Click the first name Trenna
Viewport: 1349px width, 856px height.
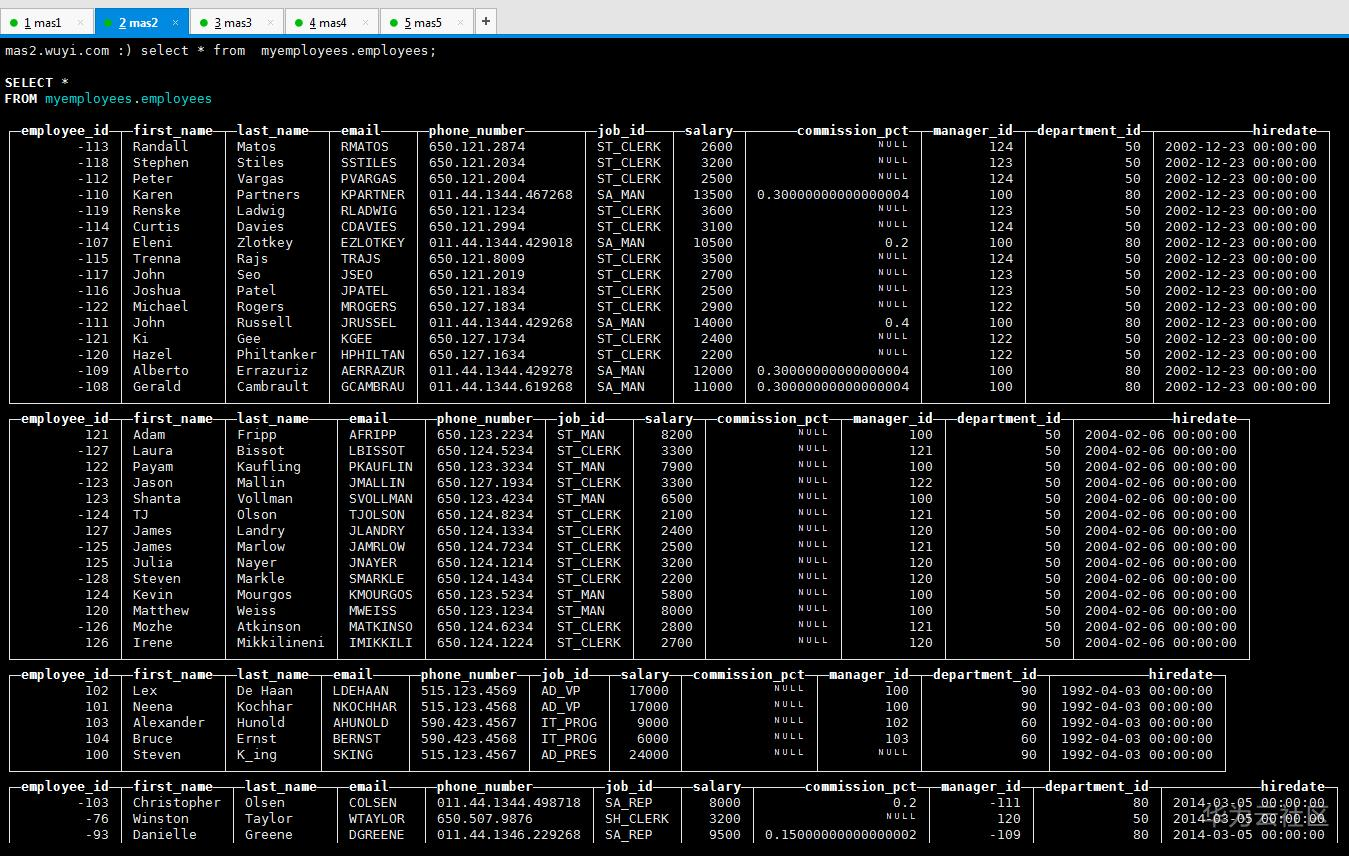click(156, 259)
